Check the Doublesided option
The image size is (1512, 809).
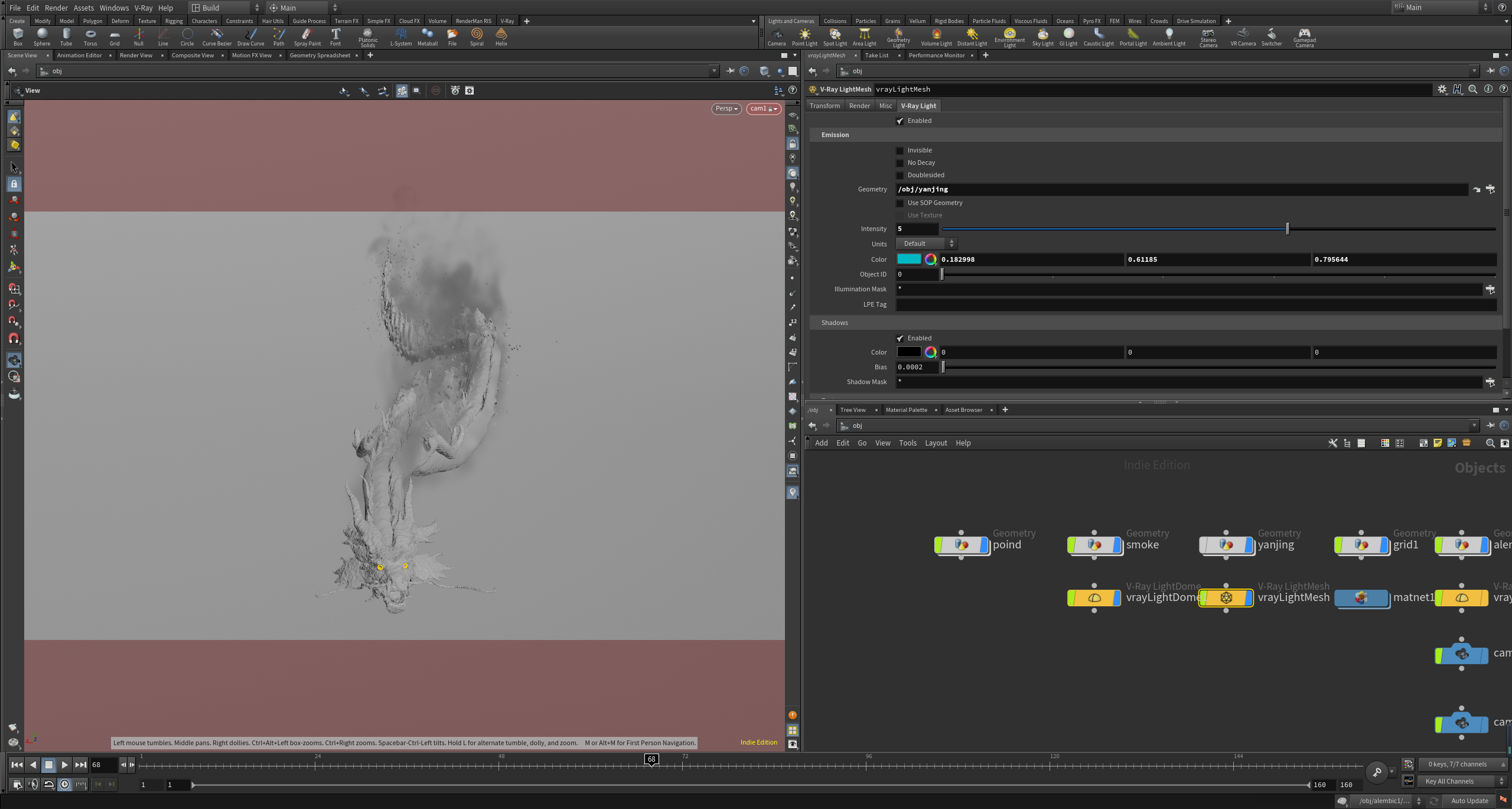tap(900, 175)
